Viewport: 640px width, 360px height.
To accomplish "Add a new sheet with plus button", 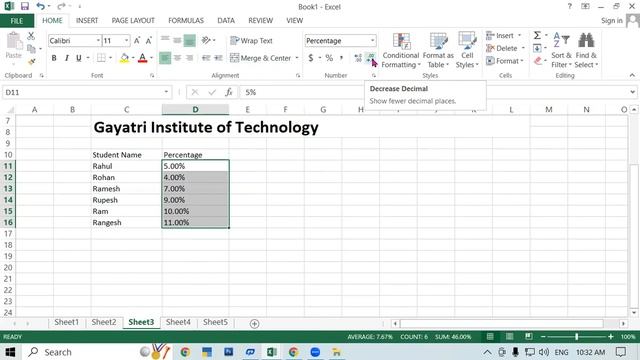I will coord(254,324).
